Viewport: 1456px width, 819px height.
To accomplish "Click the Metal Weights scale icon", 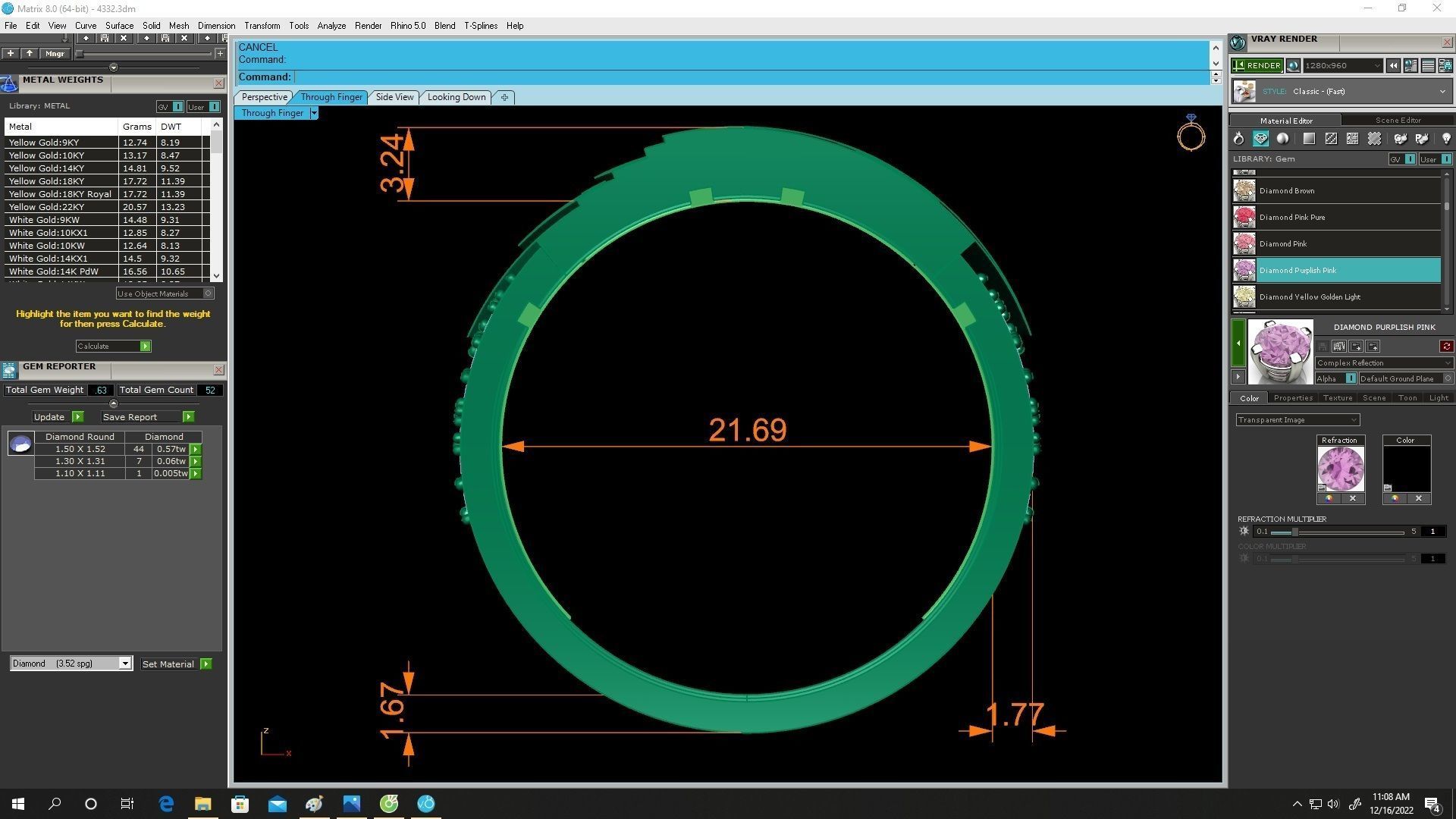I will [9, 83].
